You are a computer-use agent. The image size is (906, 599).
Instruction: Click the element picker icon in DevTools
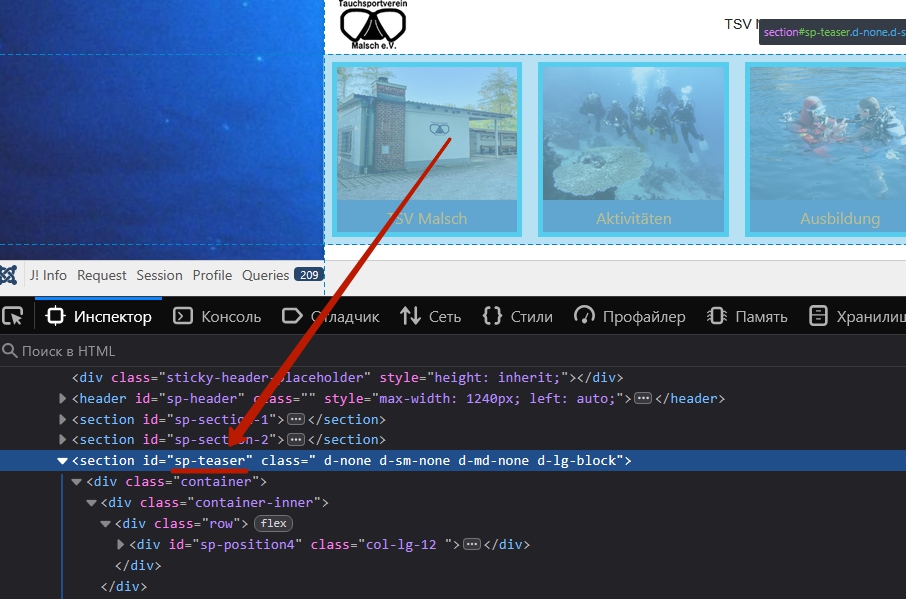[13, 316]
